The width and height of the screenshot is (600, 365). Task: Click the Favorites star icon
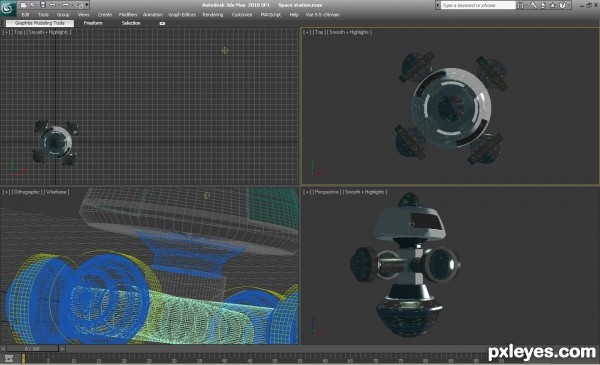tap(553, 5)
